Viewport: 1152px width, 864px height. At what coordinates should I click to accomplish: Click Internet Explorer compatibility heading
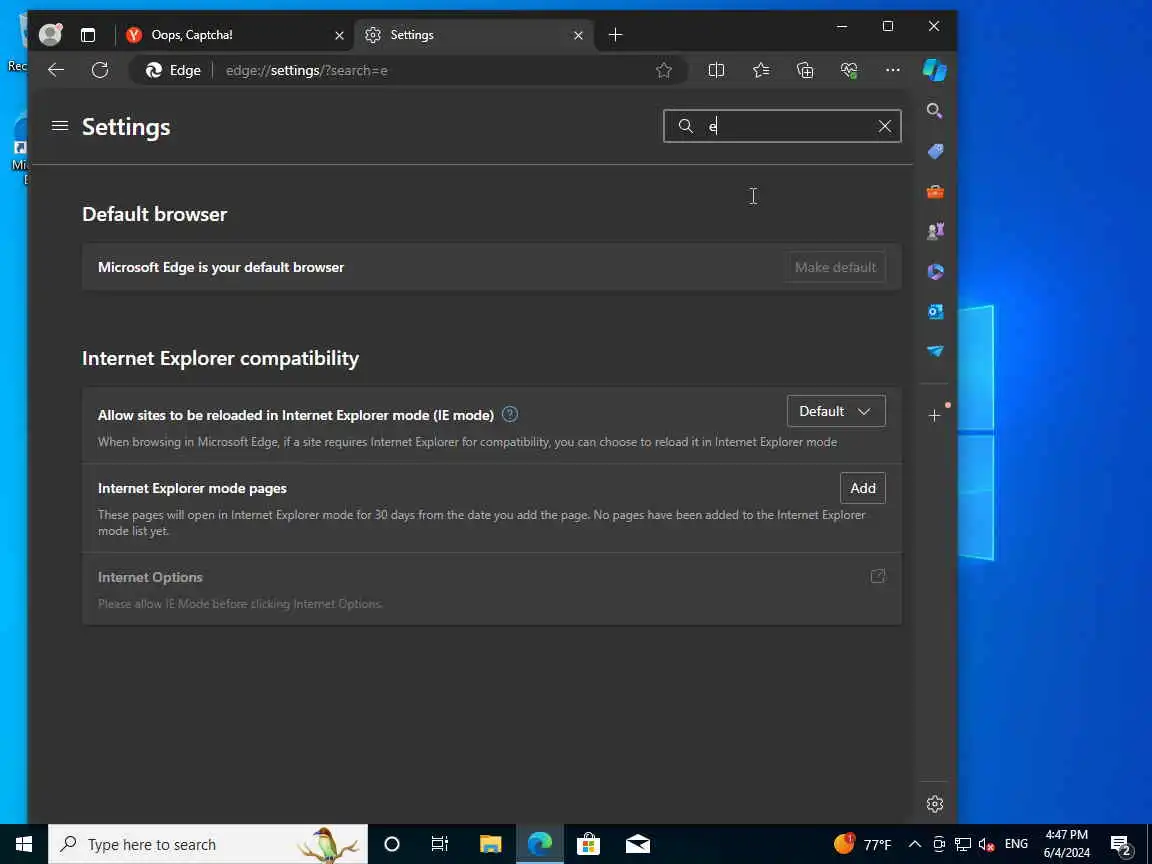[220, 358]
